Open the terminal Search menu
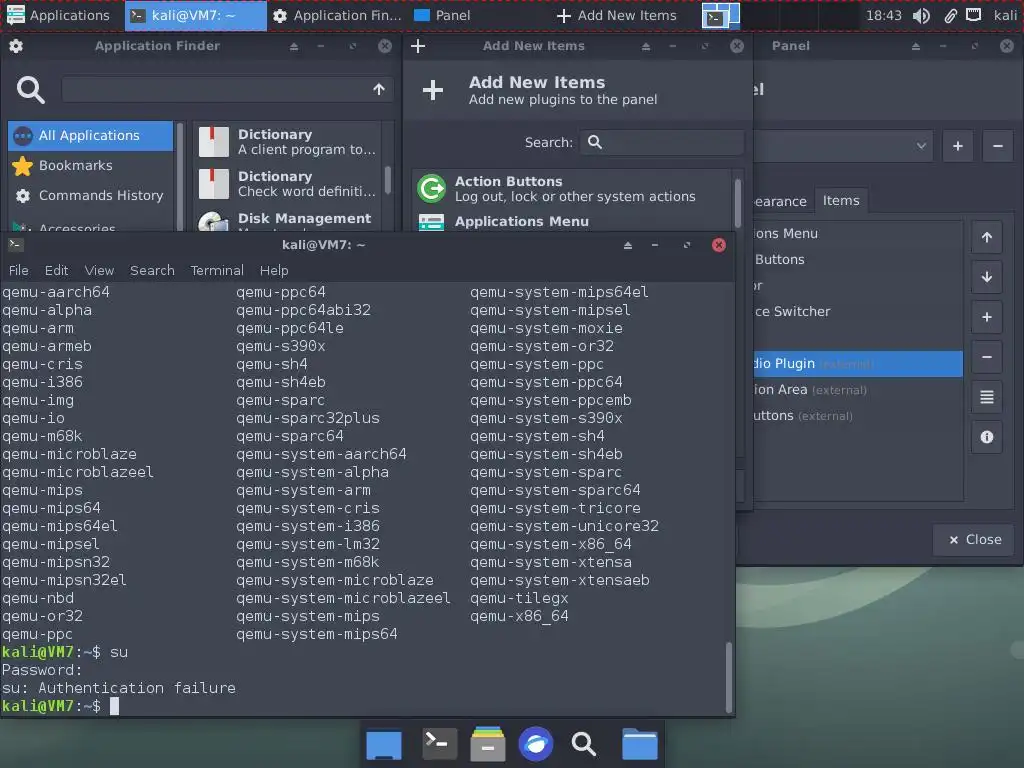This screenshot has height=768, width=1024. (x=152, y=270)
